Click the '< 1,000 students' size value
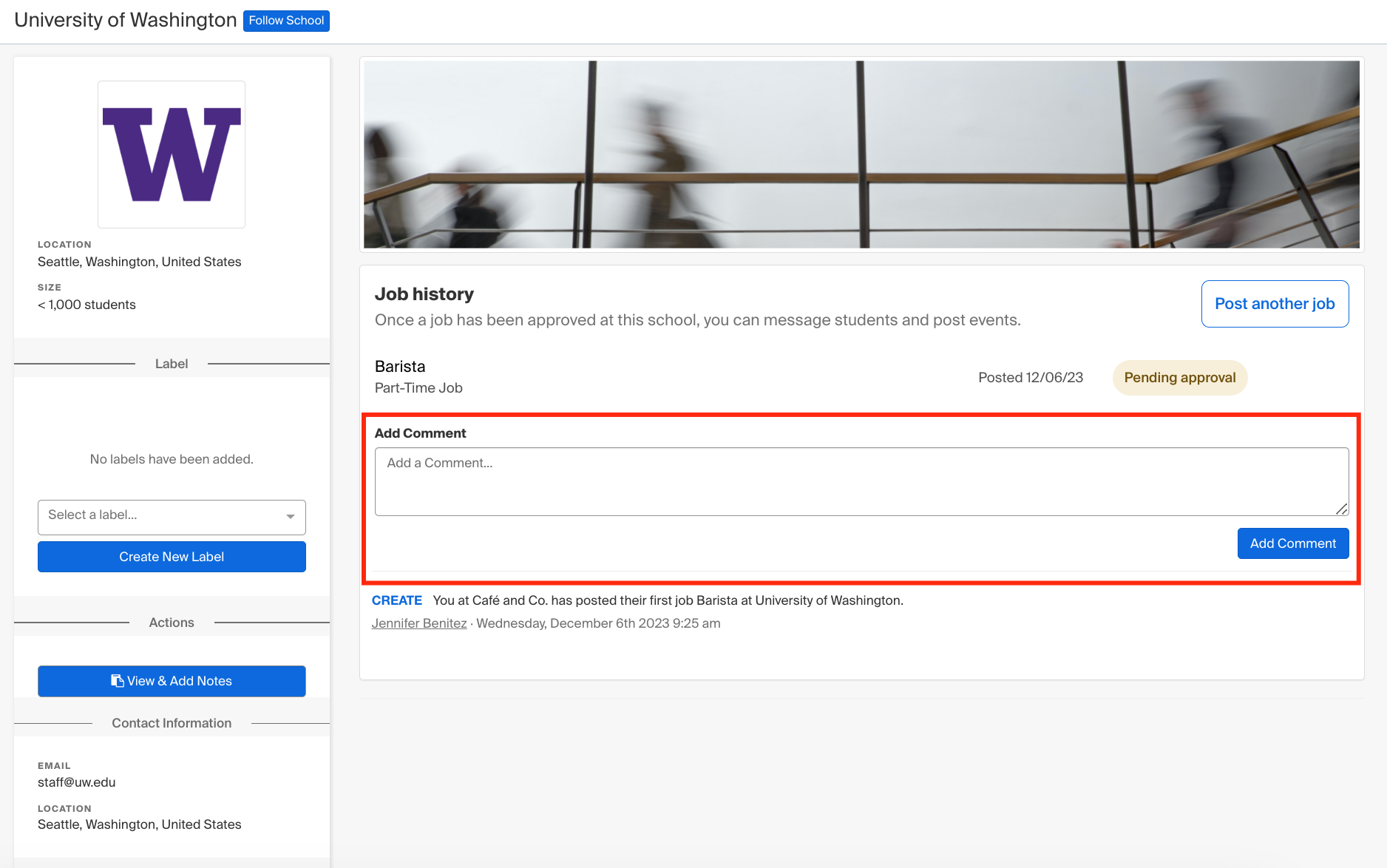Viewport: 1387px width, 868px height. [87, 305]
